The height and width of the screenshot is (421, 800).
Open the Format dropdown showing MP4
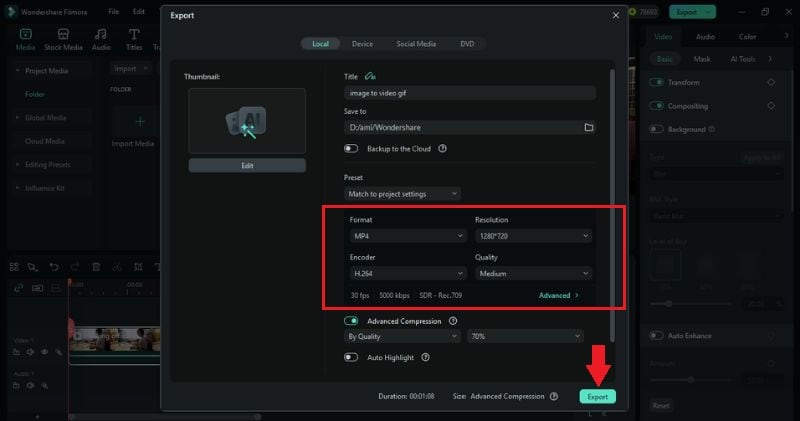point(408,236)
